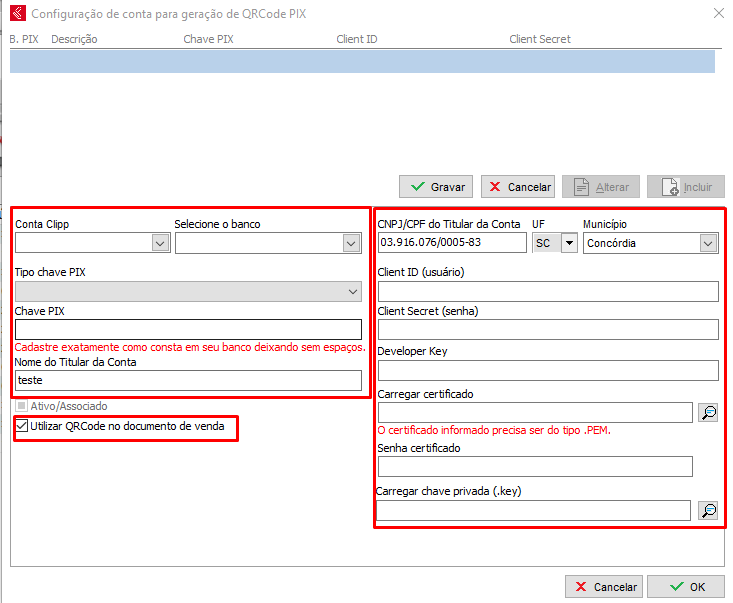
Task: Click the application logo in title bar
Action: click(x=16, y=14)
